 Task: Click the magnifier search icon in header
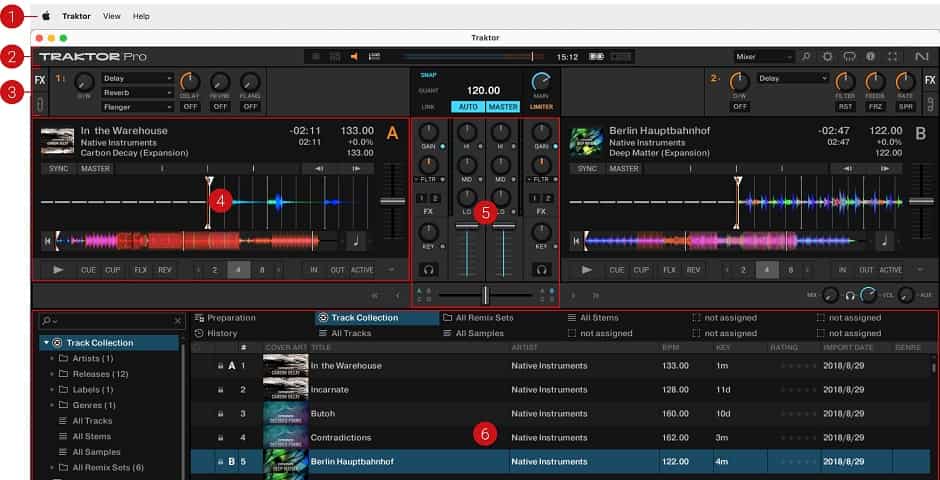click(x=806, y=57)
